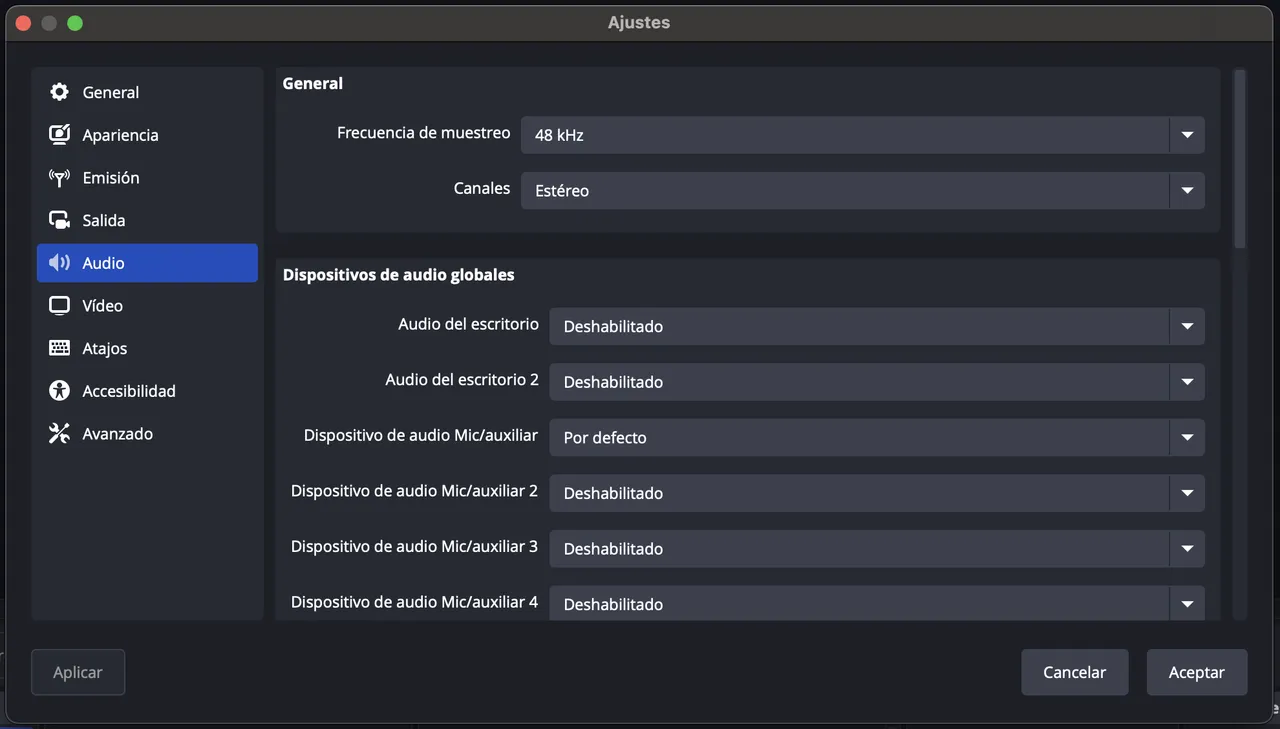Open Atajos via the keyboard icon
The width and height of the screenshot is (1280, 729).
pos(60,348)
